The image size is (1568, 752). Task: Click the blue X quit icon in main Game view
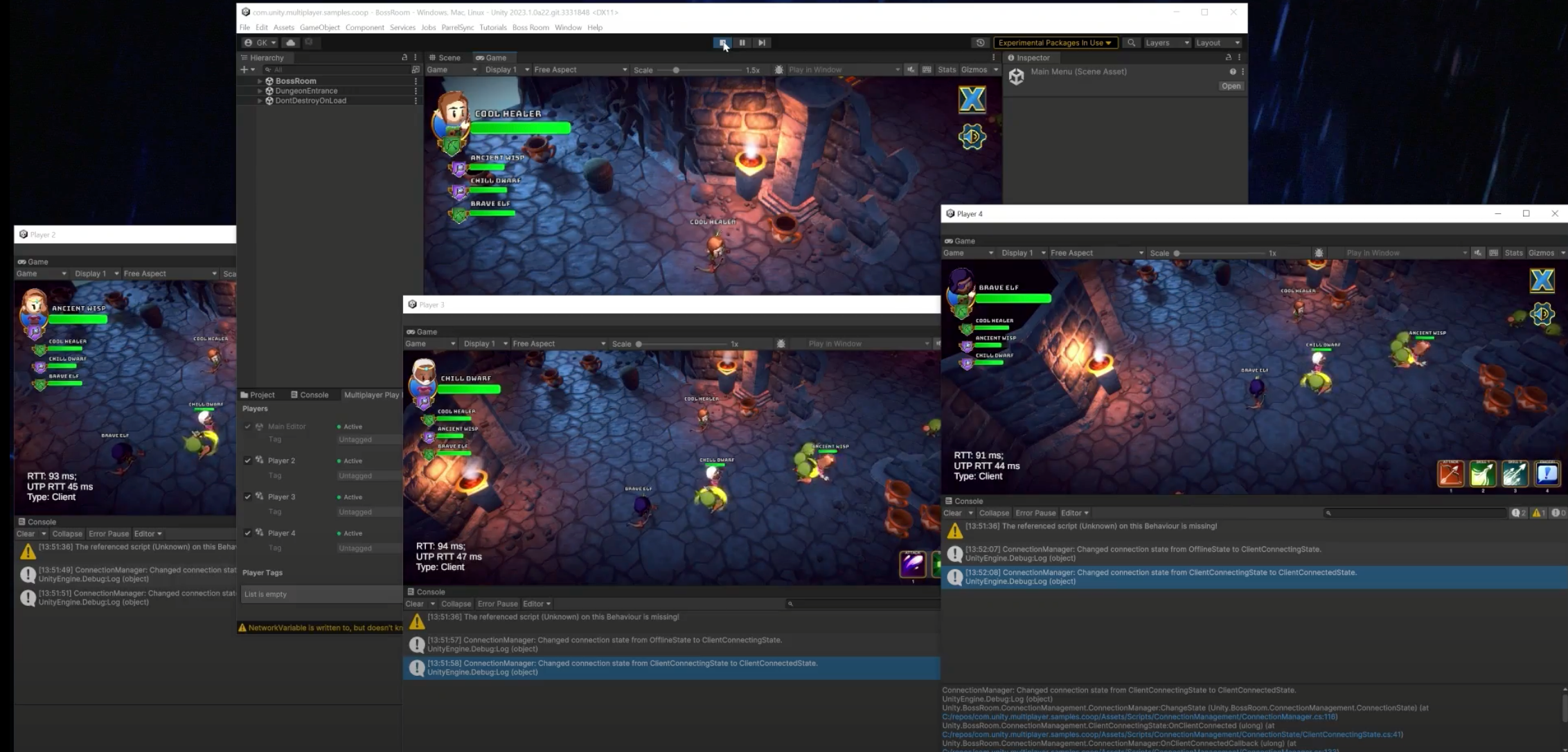[972, 100]
